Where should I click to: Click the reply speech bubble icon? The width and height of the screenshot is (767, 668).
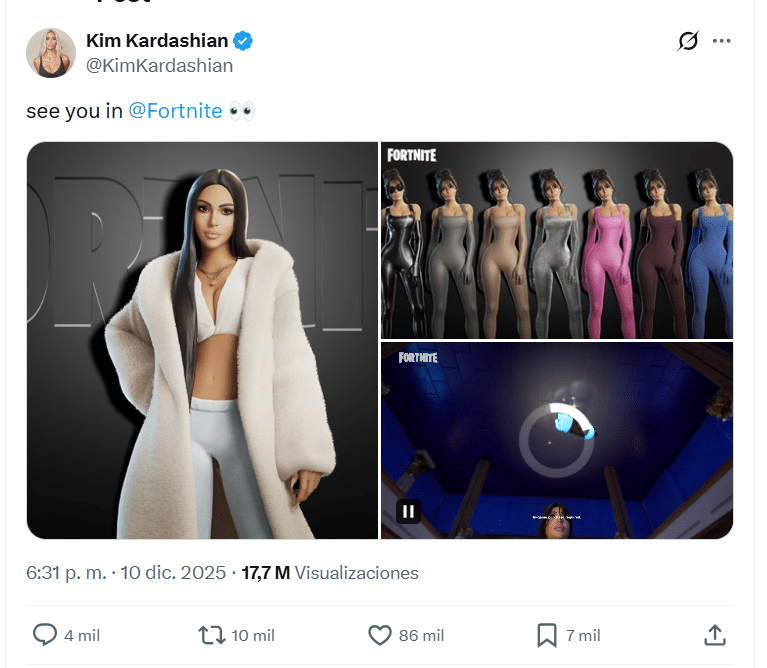click(45, 635)
